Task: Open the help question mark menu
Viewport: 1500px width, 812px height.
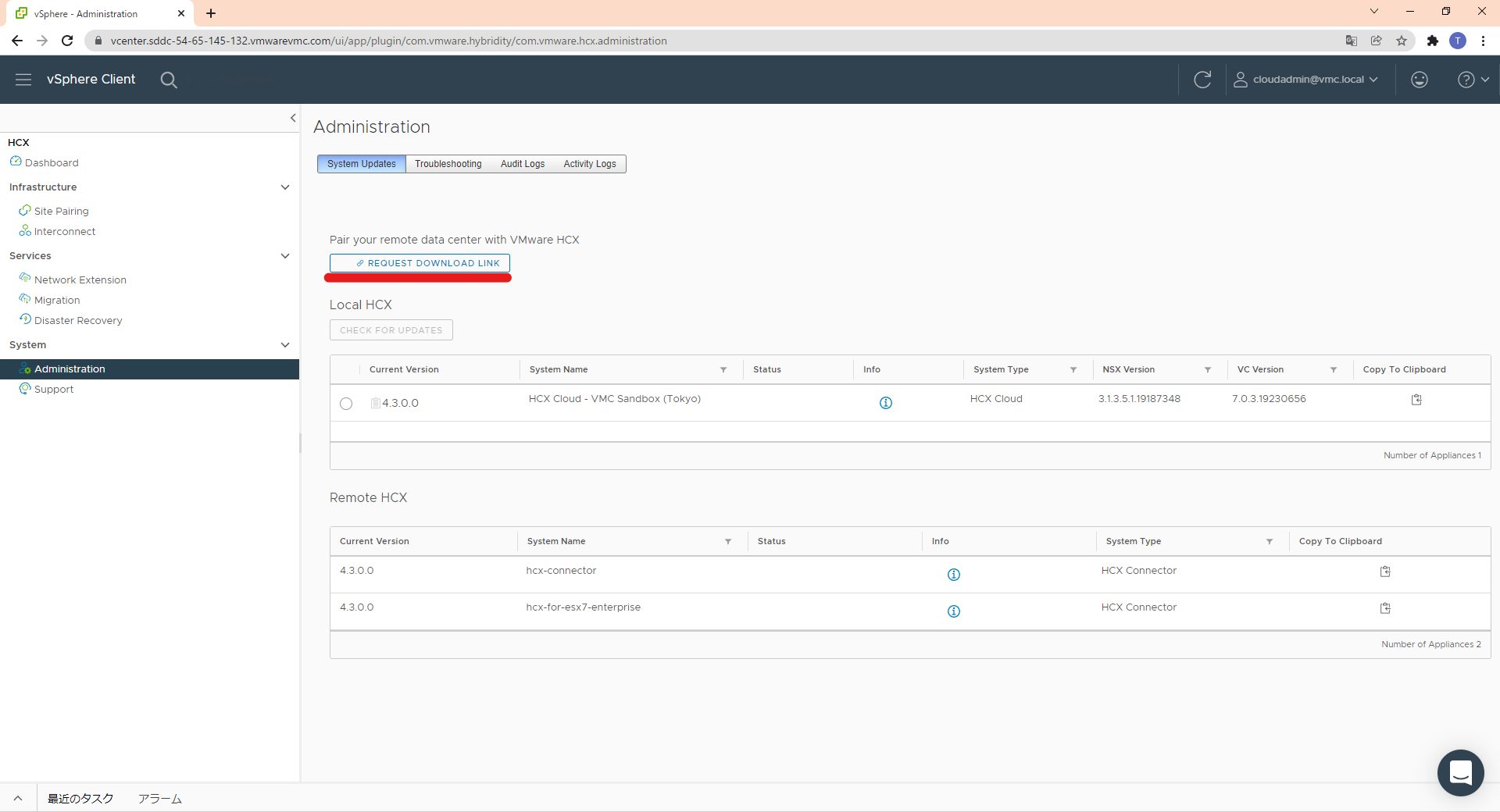Action: point(1473,80)
